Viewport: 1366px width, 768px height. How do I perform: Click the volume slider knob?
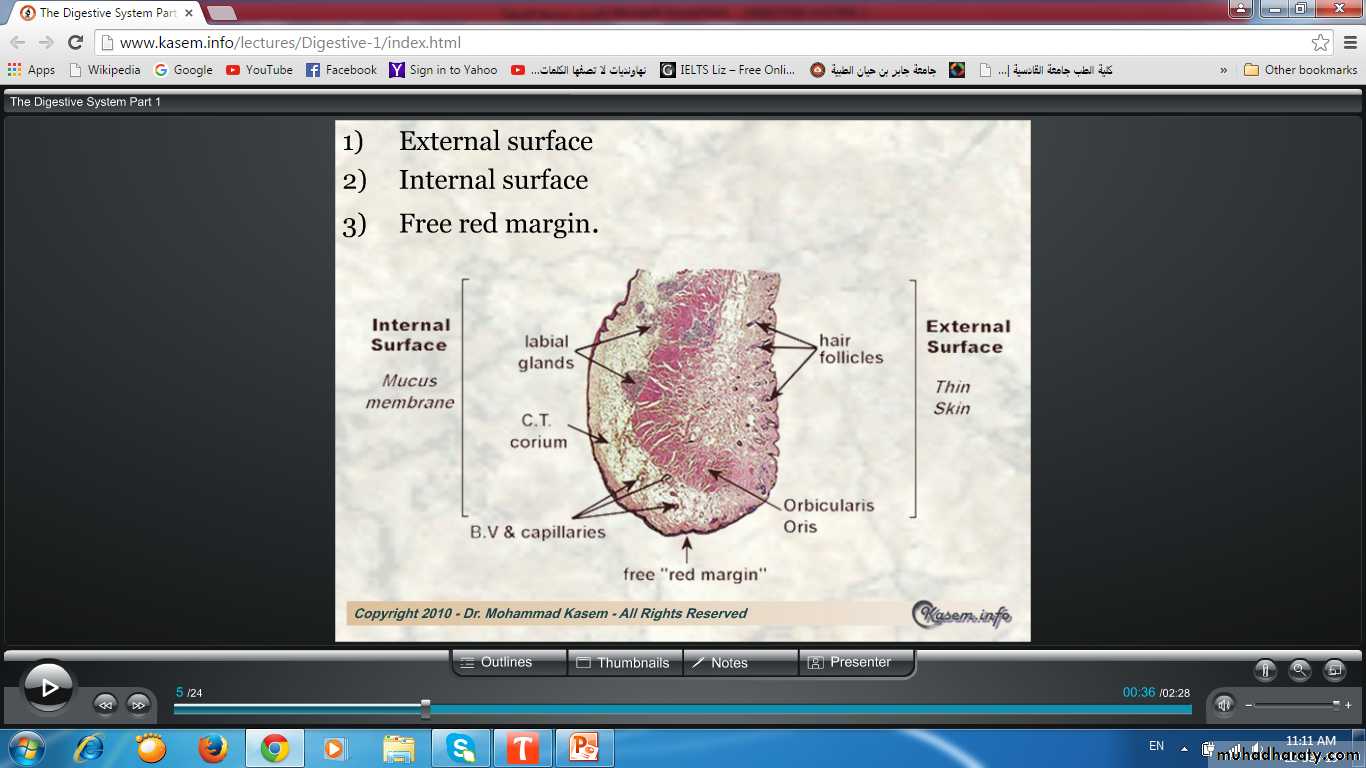(x=1336, y=704)
